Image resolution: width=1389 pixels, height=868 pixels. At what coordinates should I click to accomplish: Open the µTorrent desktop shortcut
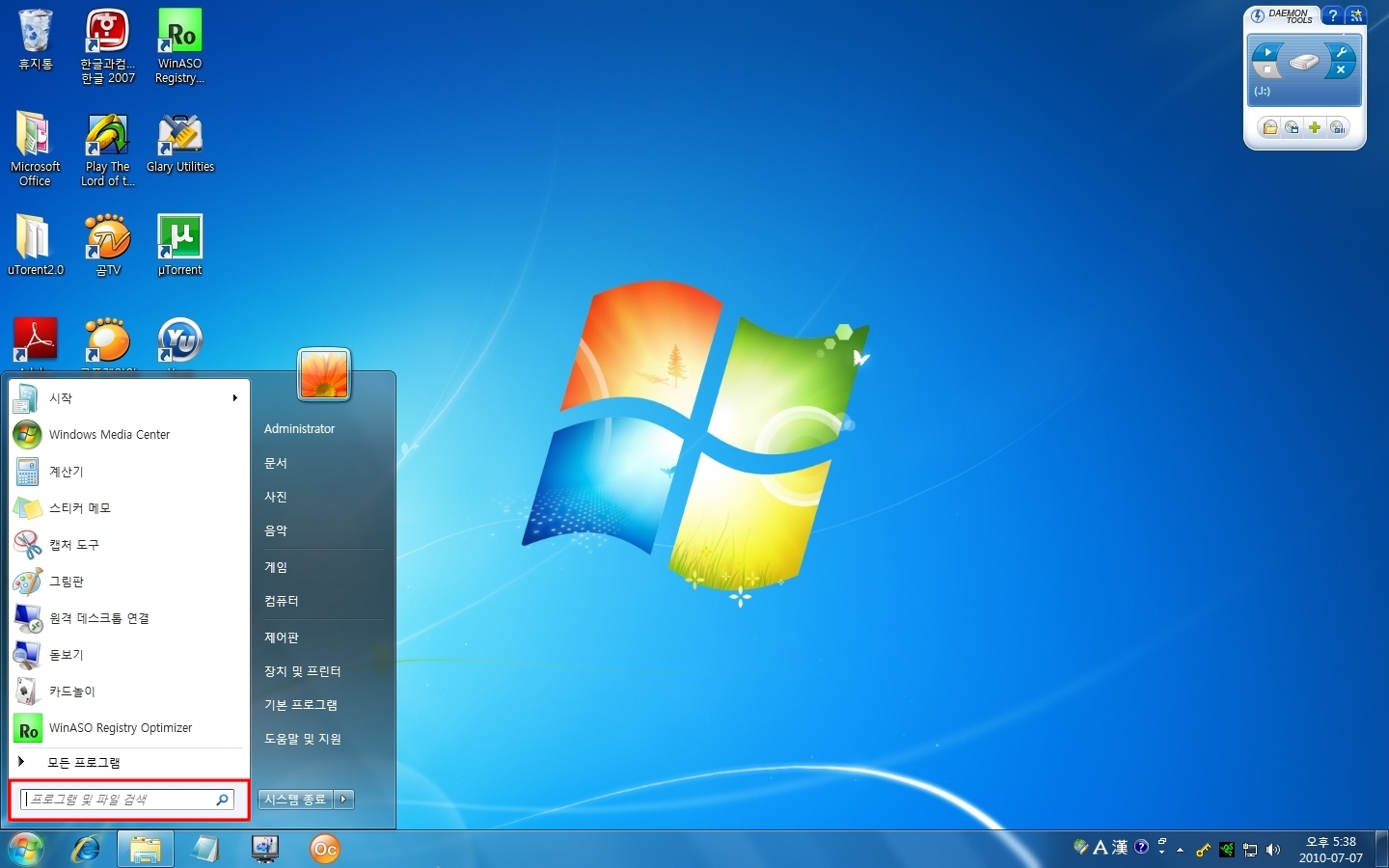tap(179, 245)
